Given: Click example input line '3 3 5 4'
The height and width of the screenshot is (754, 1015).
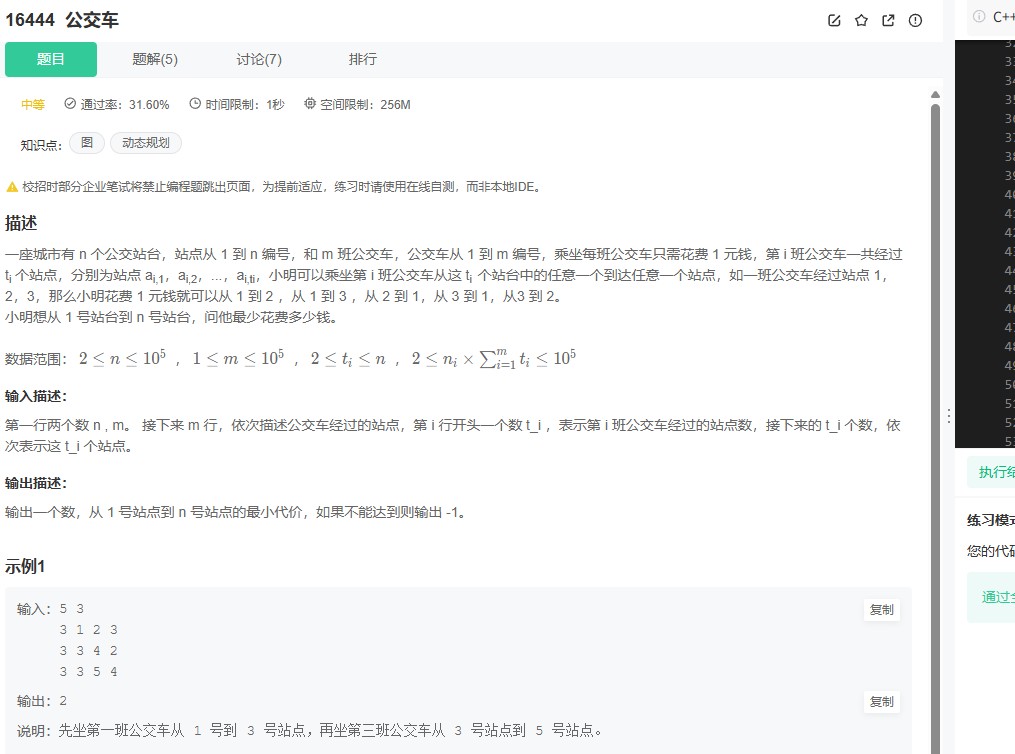Looking at the screenshot, I should [x=89, y=672].
